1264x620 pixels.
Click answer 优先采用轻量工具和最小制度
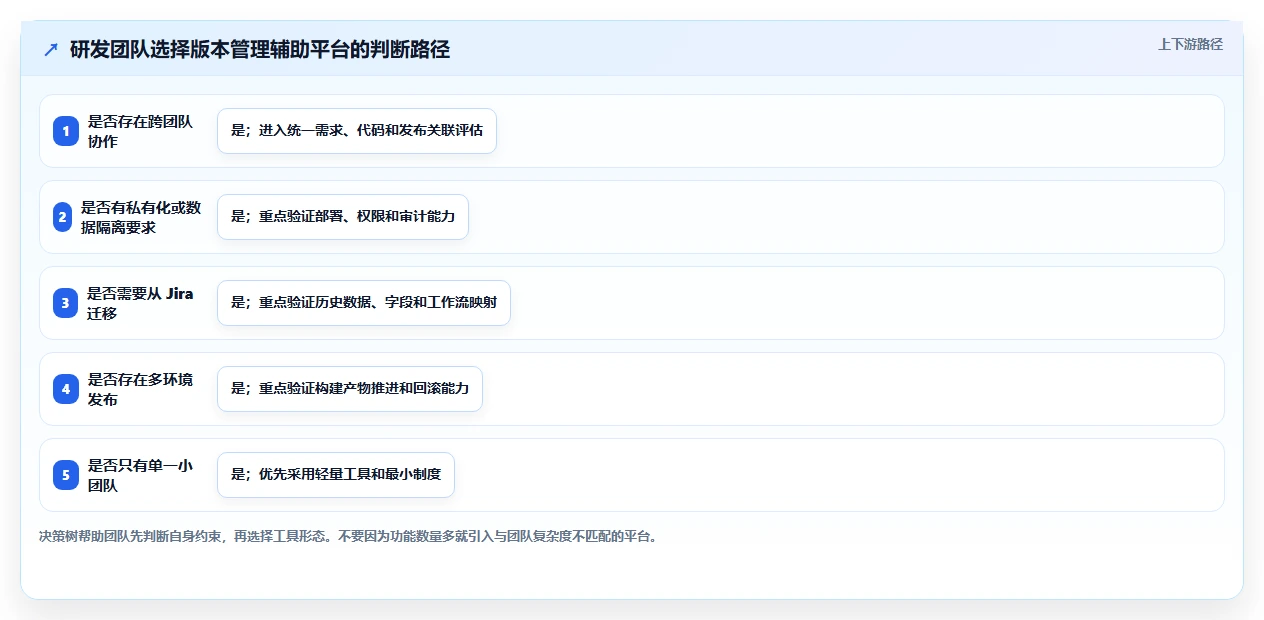coord(336,475)
